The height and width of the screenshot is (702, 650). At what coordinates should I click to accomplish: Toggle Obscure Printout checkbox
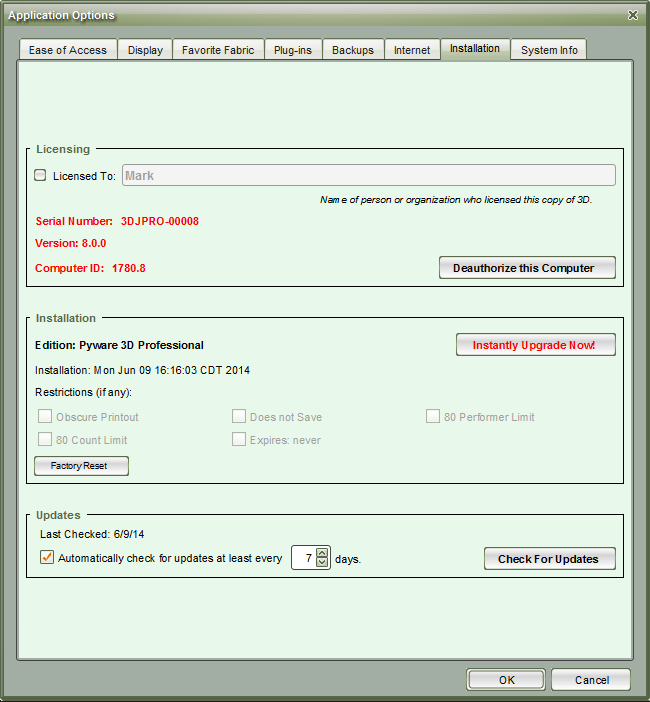pos(45,416)
